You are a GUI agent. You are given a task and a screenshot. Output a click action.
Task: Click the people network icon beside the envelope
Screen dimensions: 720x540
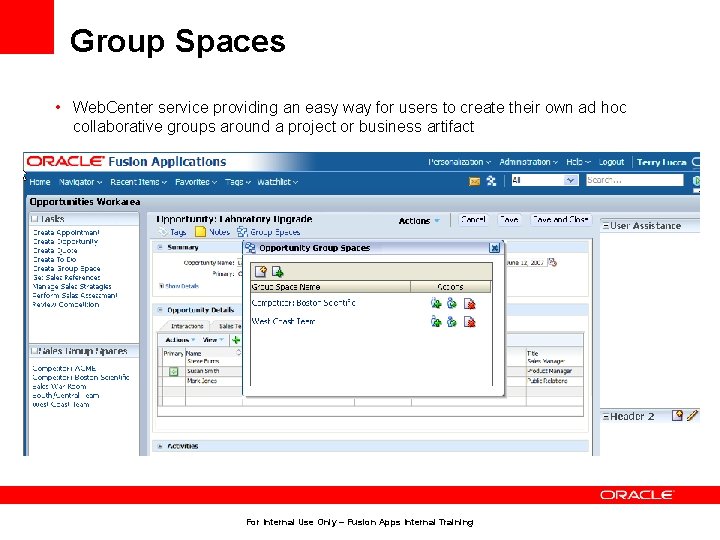[491, 181]
